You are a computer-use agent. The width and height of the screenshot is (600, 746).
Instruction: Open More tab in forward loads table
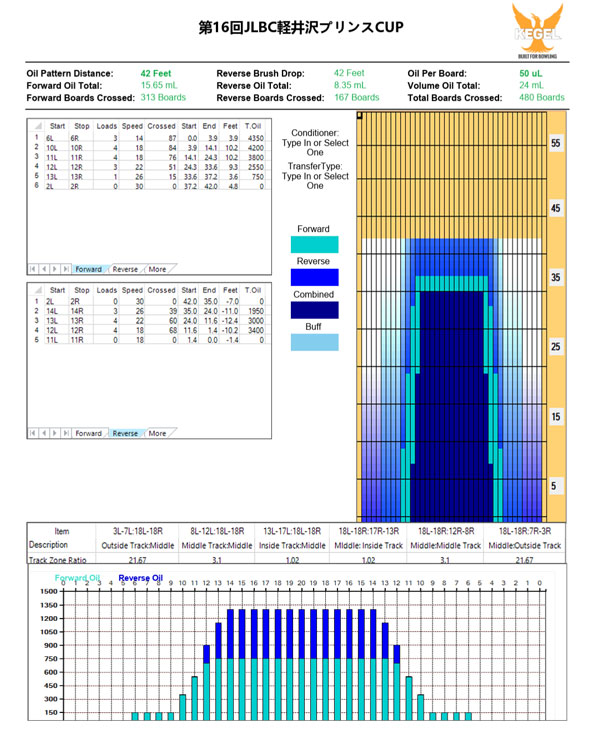tap(157, 269)
